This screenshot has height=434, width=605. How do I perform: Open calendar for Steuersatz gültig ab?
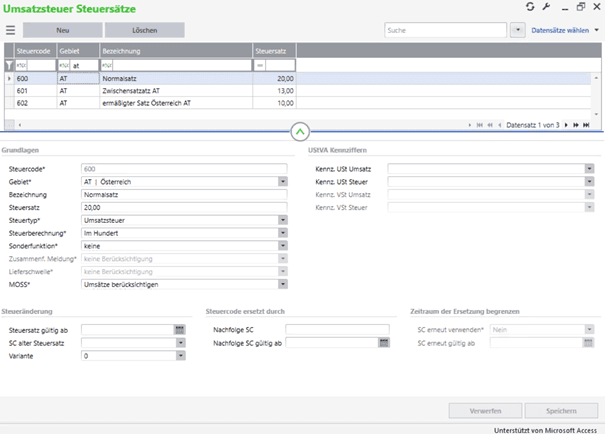pyautogui.click(x=179, y=330)
